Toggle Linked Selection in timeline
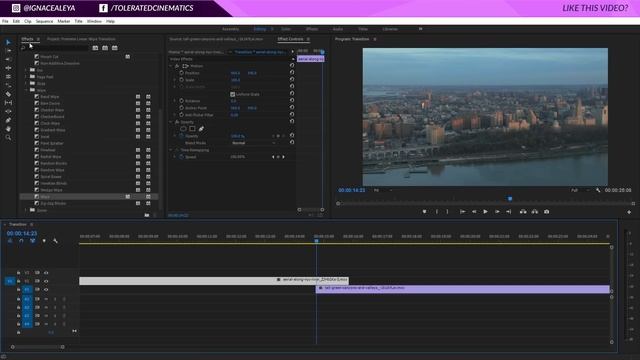 tap(32, 241)
